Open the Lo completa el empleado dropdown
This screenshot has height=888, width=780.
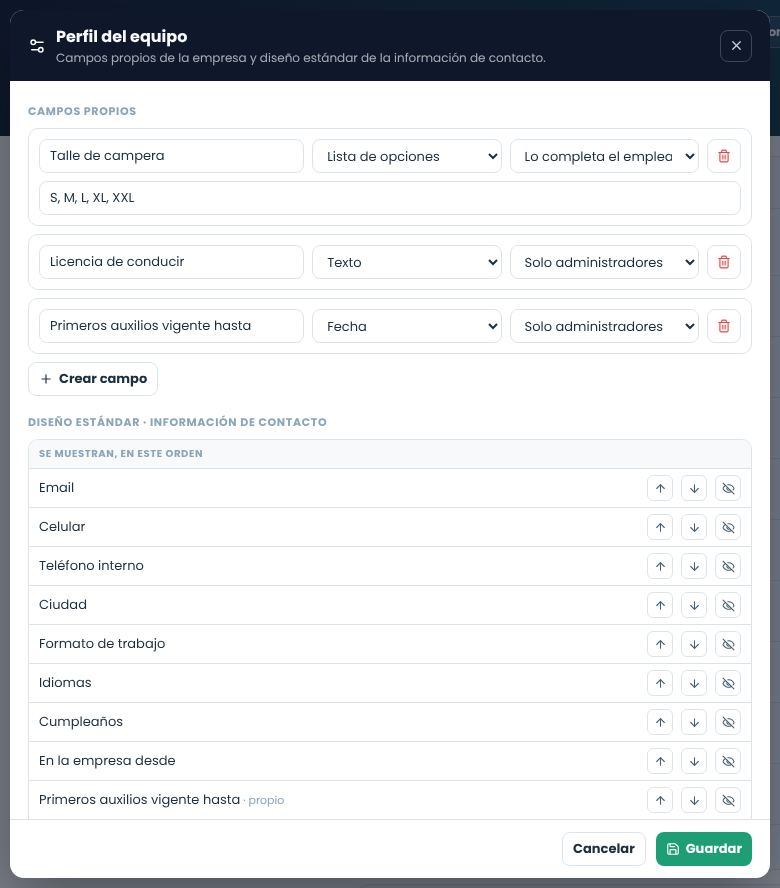[604, 156]
